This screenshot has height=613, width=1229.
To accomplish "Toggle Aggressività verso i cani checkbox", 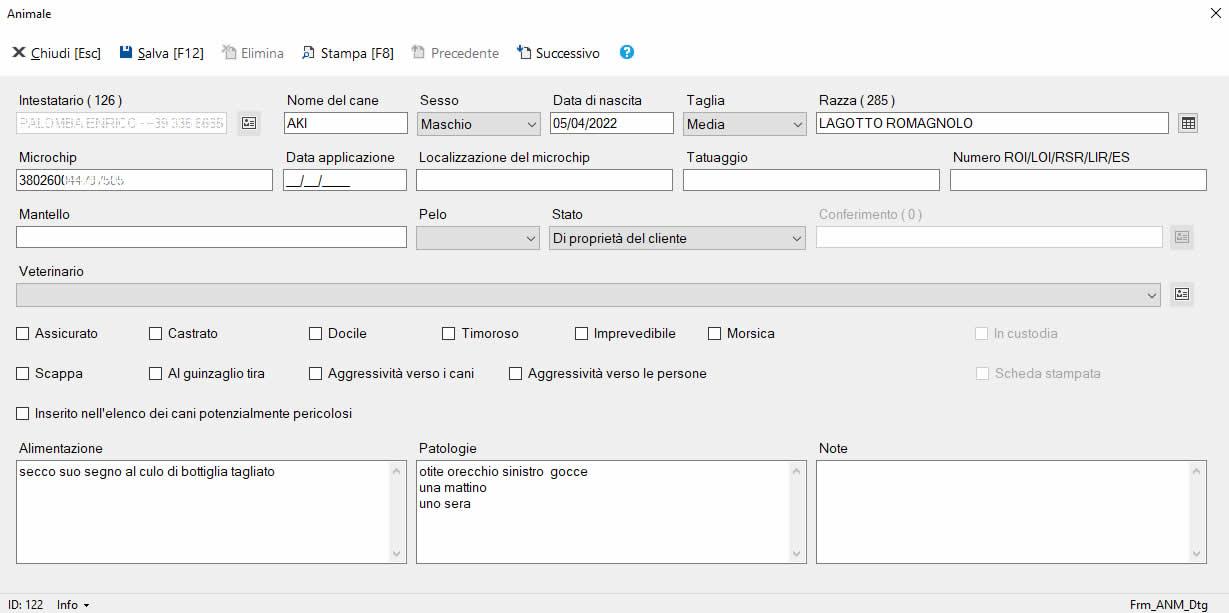I will click(x=316, y=374).
